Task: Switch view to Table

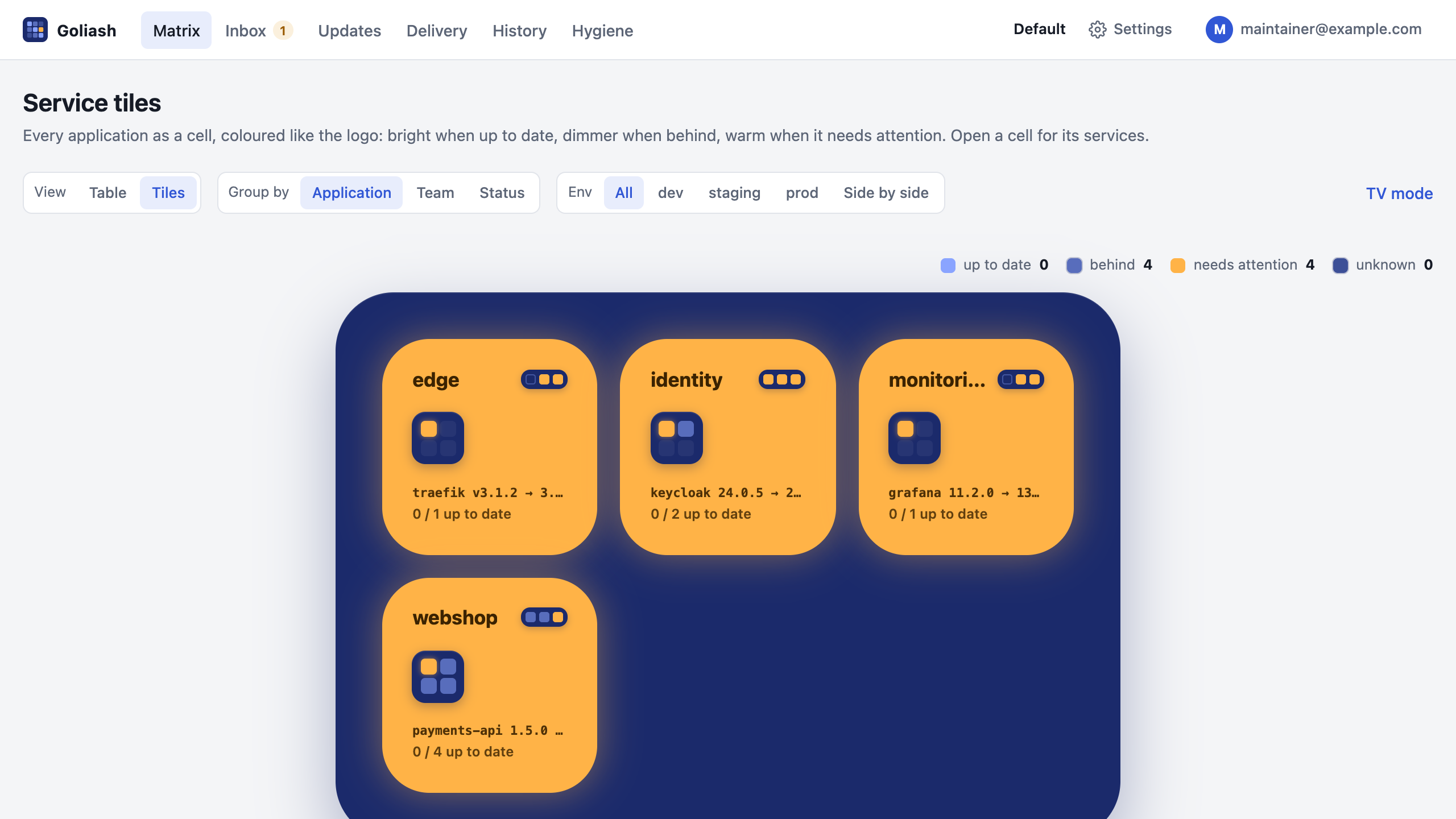Action: click(107, 193)
